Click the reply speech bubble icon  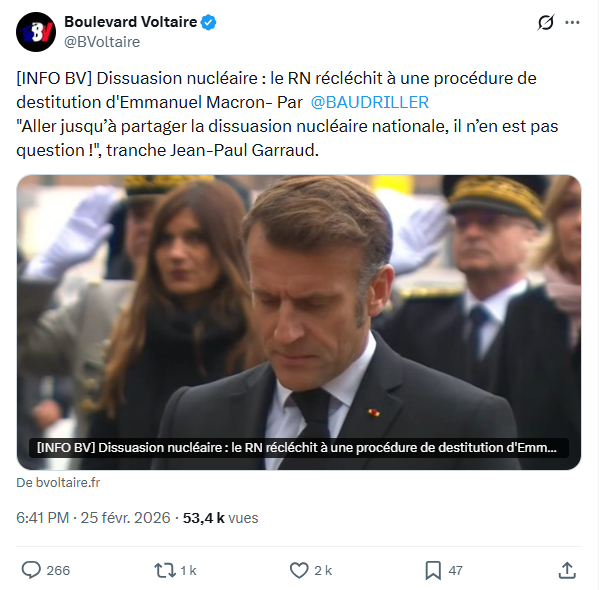pyautogui.click(x=31, y=570)
